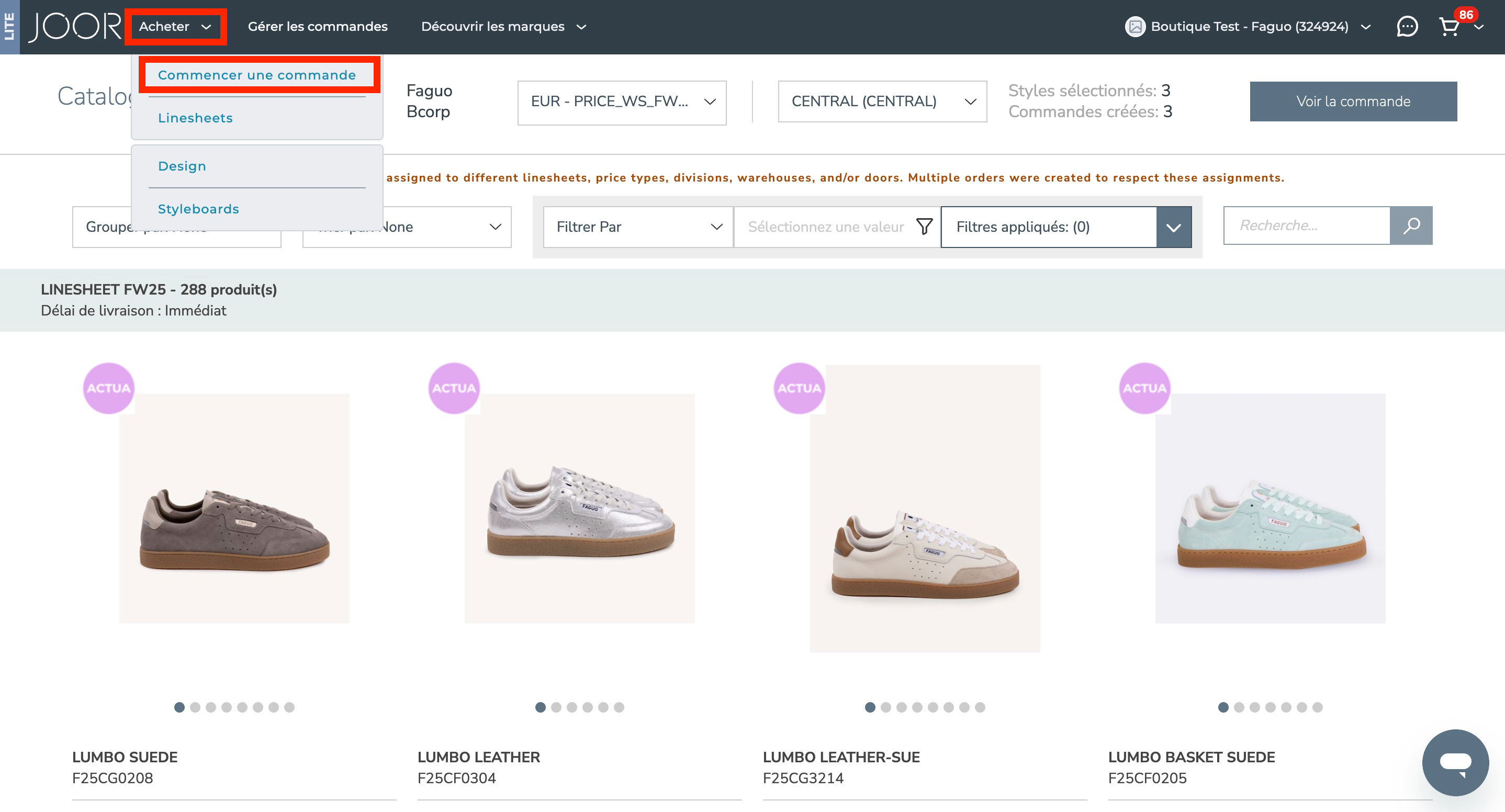
Task: Open the LUMBO BASKET SUEDE thumbnail
Action: [x=1270, y=508]
